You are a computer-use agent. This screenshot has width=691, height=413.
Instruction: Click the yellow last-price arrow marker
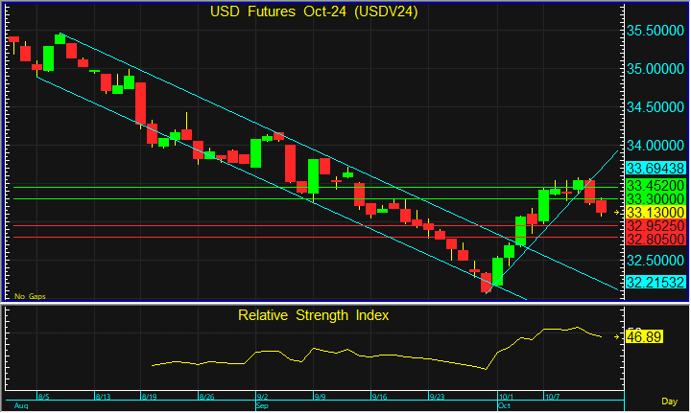[617, 212]
